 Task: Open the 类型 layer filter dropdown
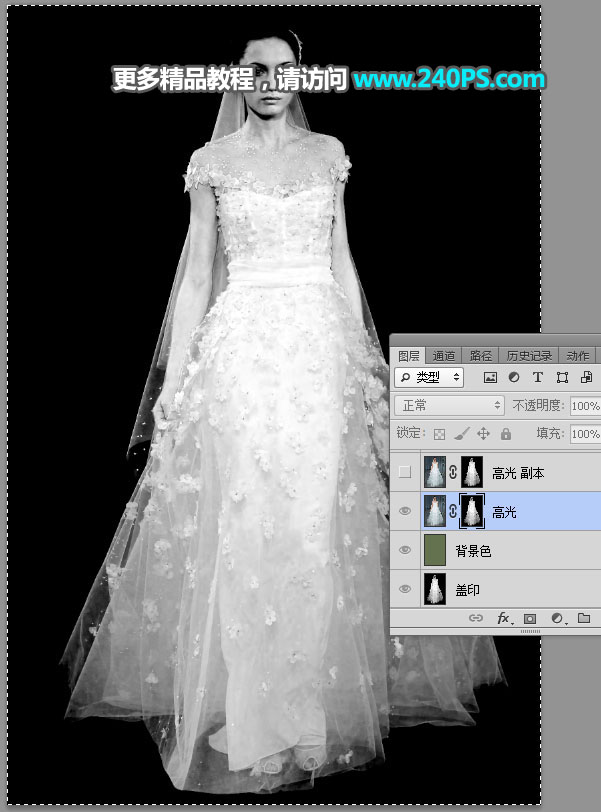(429, 378)
